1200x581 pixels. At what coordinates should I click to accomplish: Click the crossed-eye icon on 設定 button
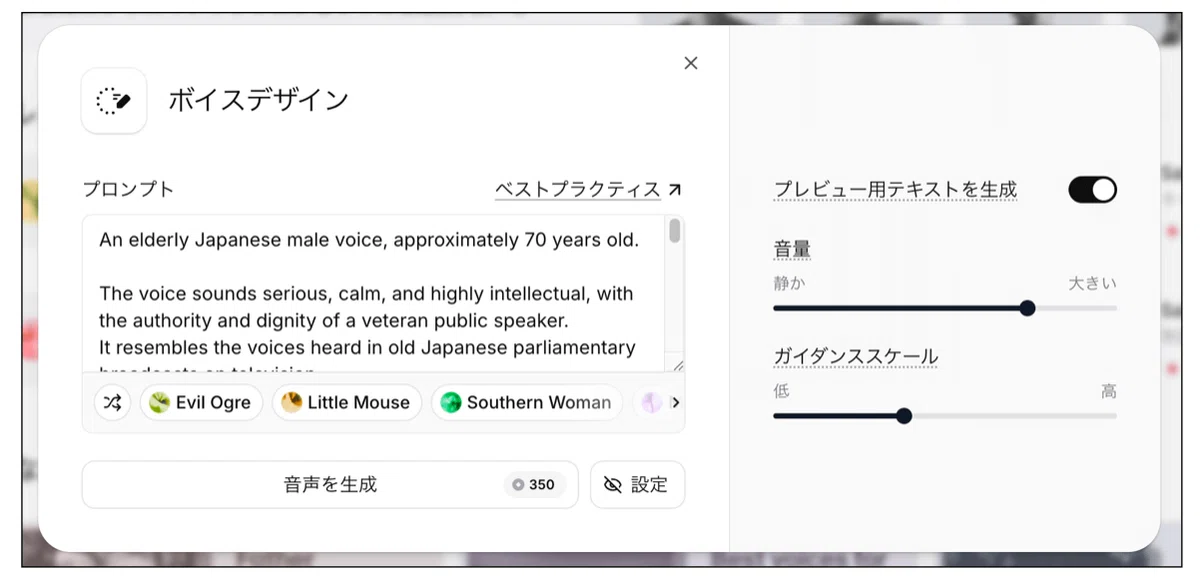[613, 485]
